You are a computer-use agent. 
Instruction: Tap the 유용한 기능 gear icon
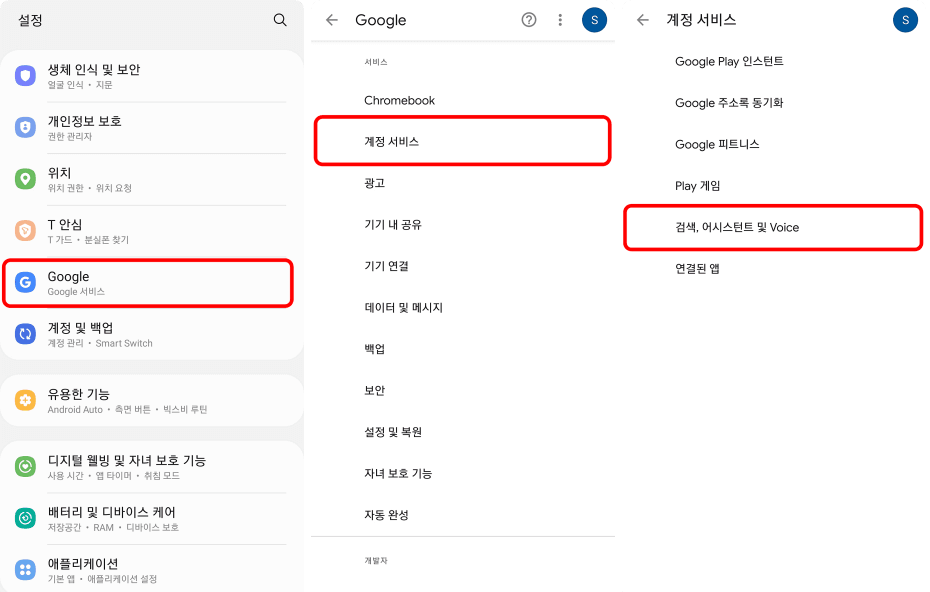coord(25,400)
